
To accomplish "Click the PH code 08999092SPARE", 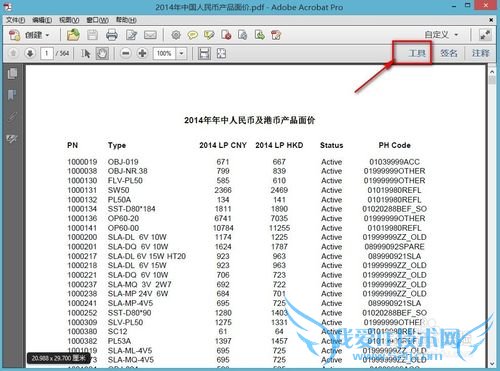I will [x=394, y=247].
